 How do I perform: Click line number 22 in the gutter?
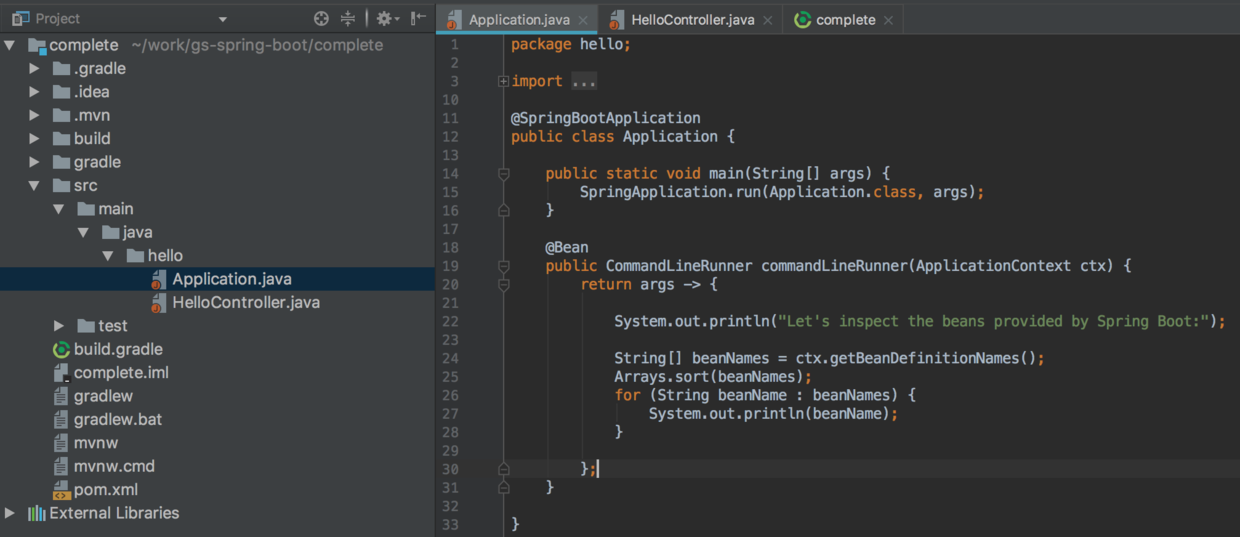(450, 321)
